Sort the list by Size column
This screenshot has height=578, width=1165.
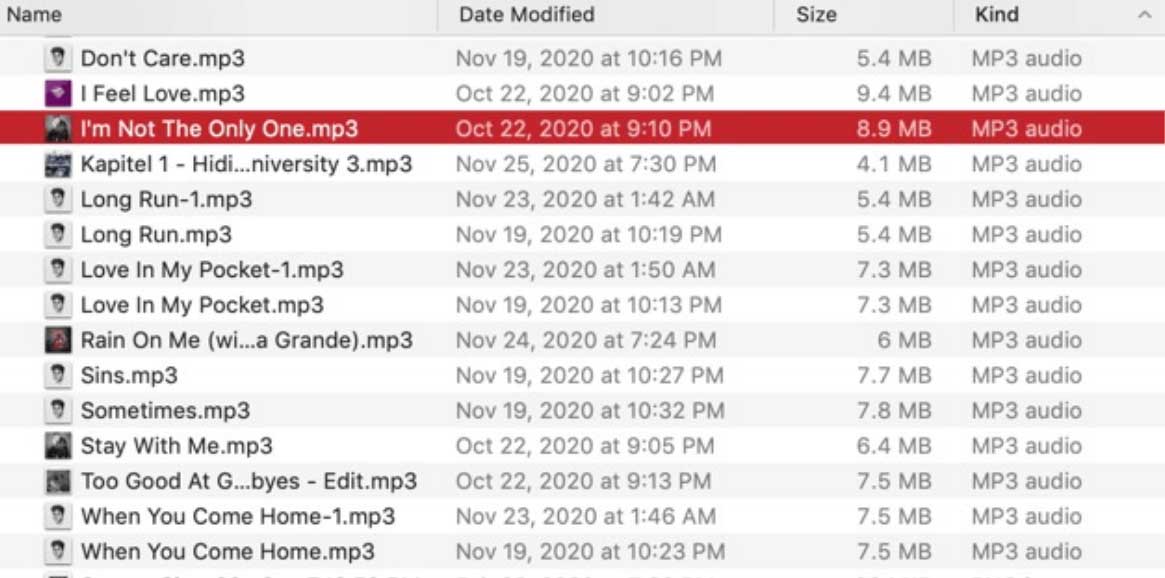(816, 15)
